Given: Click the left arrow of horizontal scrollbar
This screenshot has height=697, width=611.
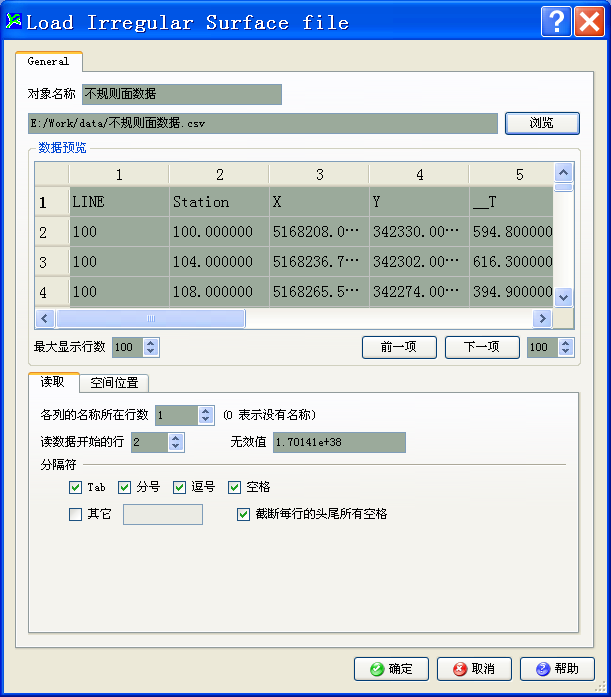Looking at the screenshot, I should pos(44,318).
